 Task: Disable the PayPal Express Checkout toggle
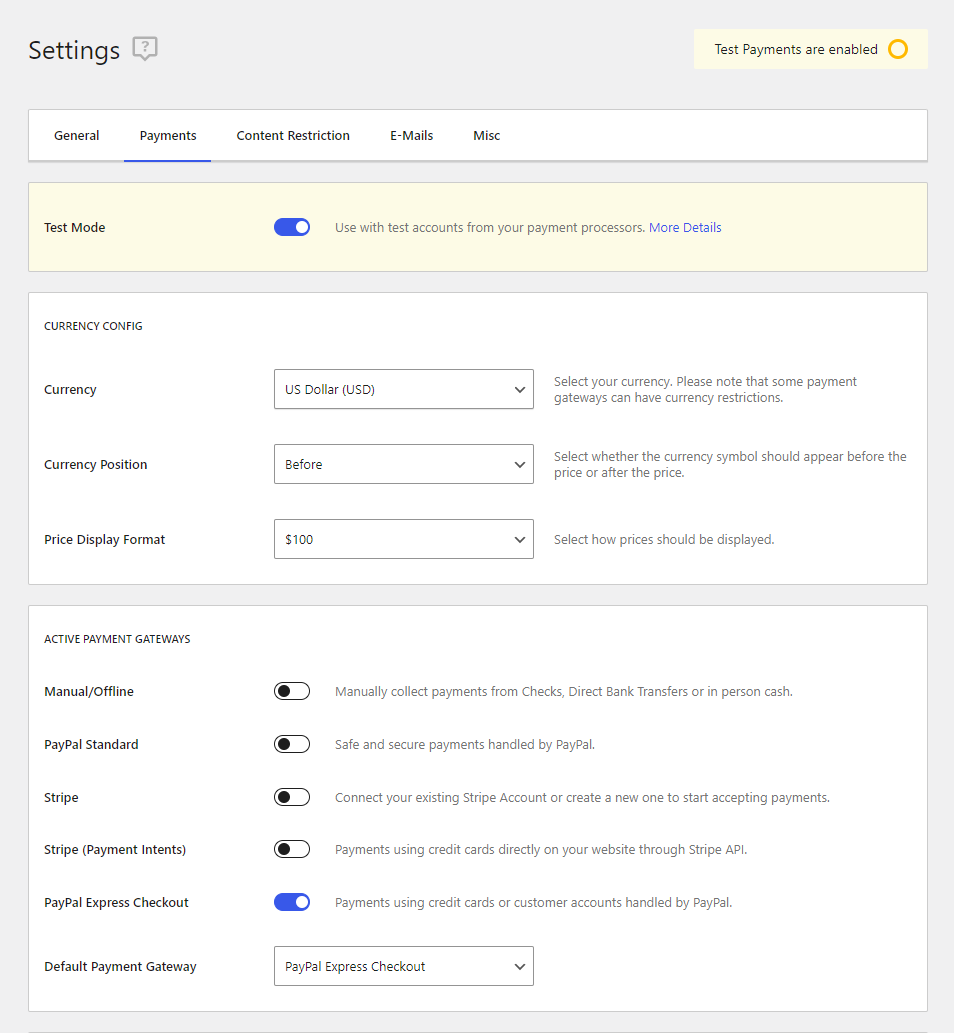click(292, 903)
